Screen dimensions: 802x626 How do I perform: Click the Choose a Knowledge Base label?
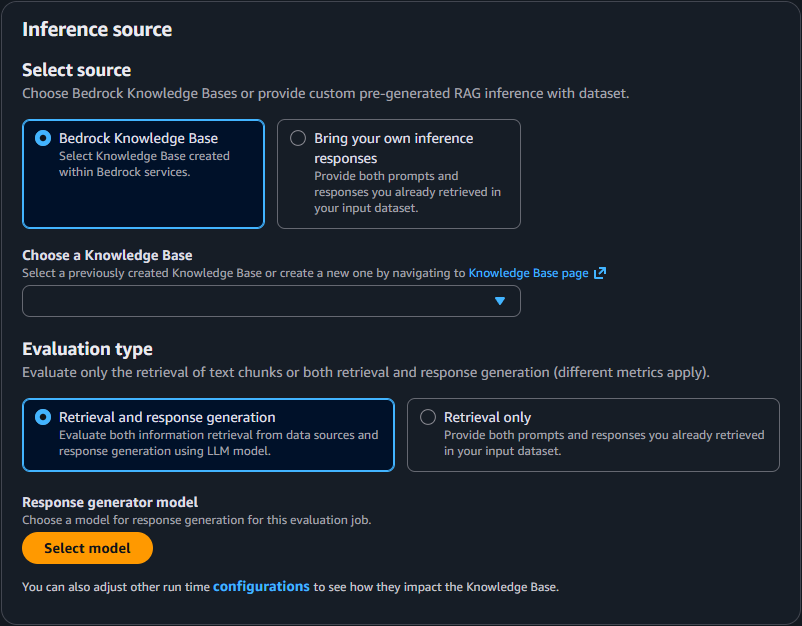[x=107, y=255]
